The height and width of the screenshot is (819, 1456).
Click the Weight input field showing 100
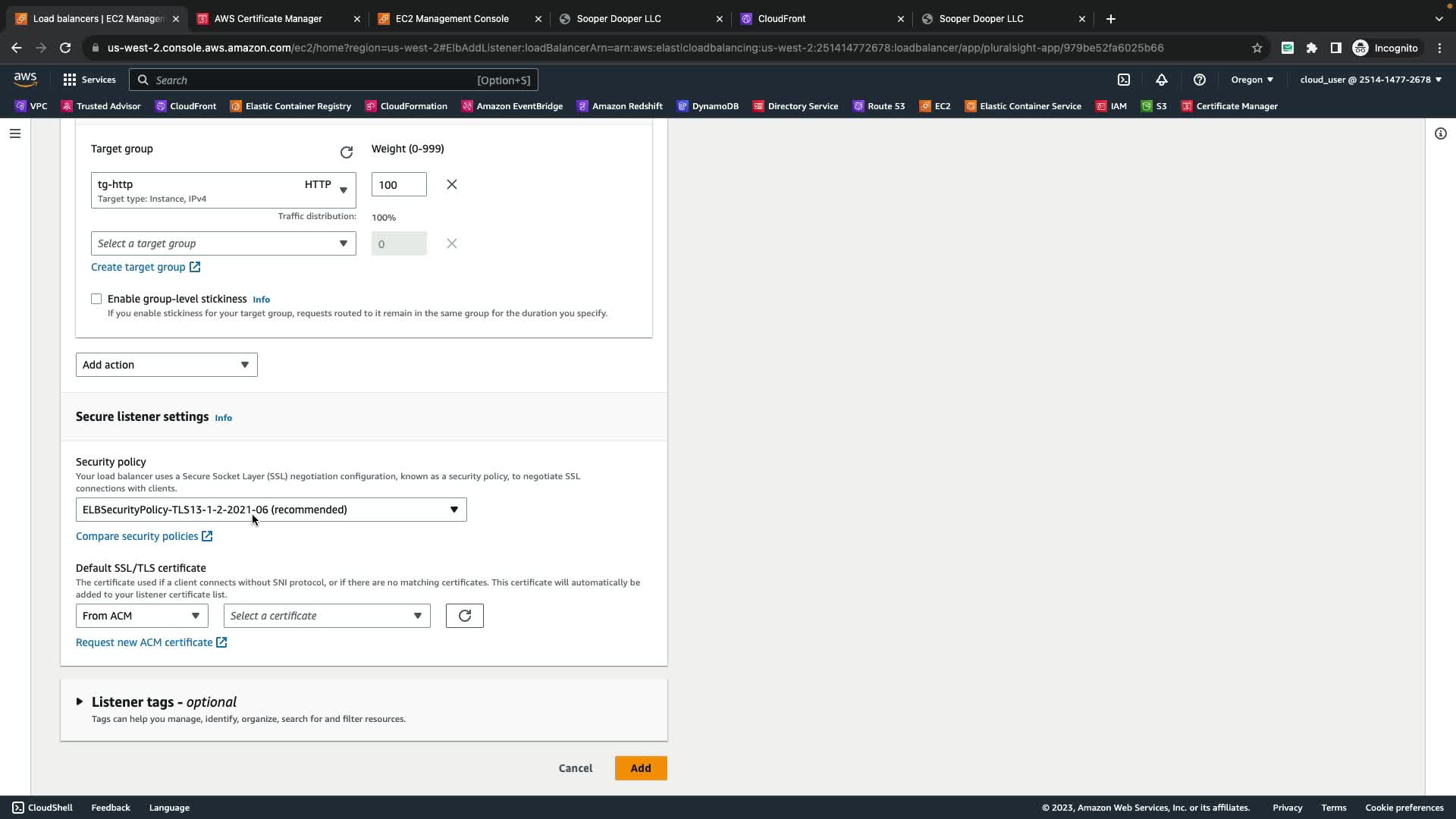point(398,184)
